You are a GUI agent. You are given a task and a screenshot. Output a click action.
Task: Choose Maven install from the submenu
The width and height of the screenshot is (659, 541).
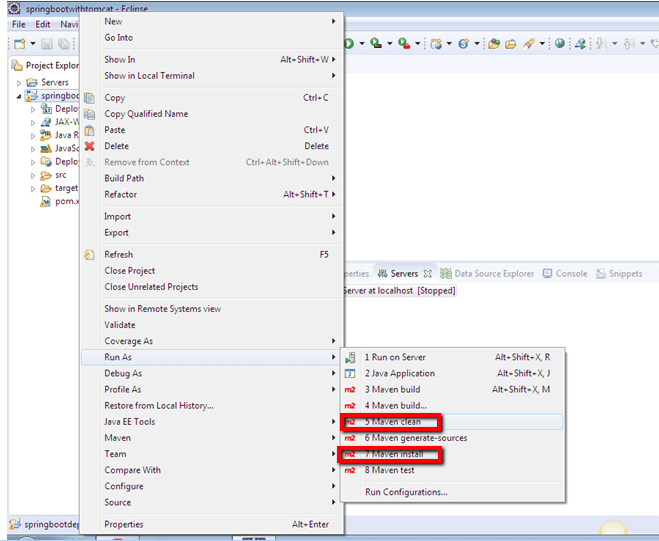tap(394, 454)
